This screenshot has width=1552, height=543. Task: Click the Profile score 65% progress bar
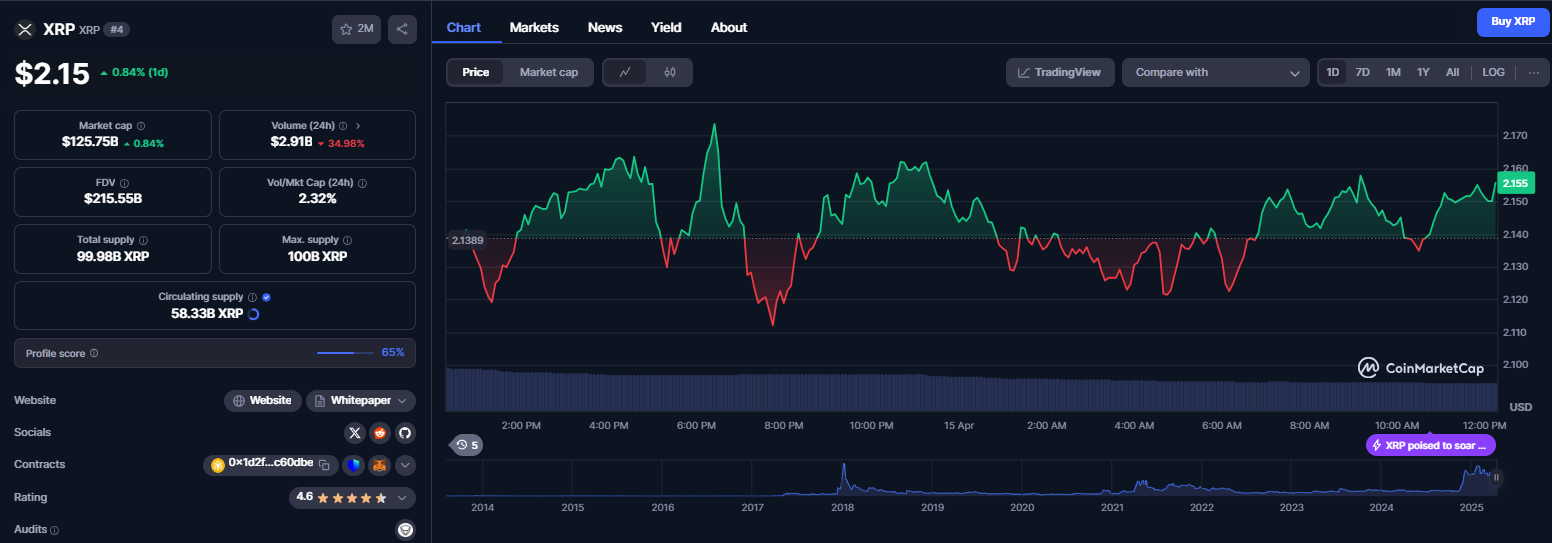tap(345, 353)
